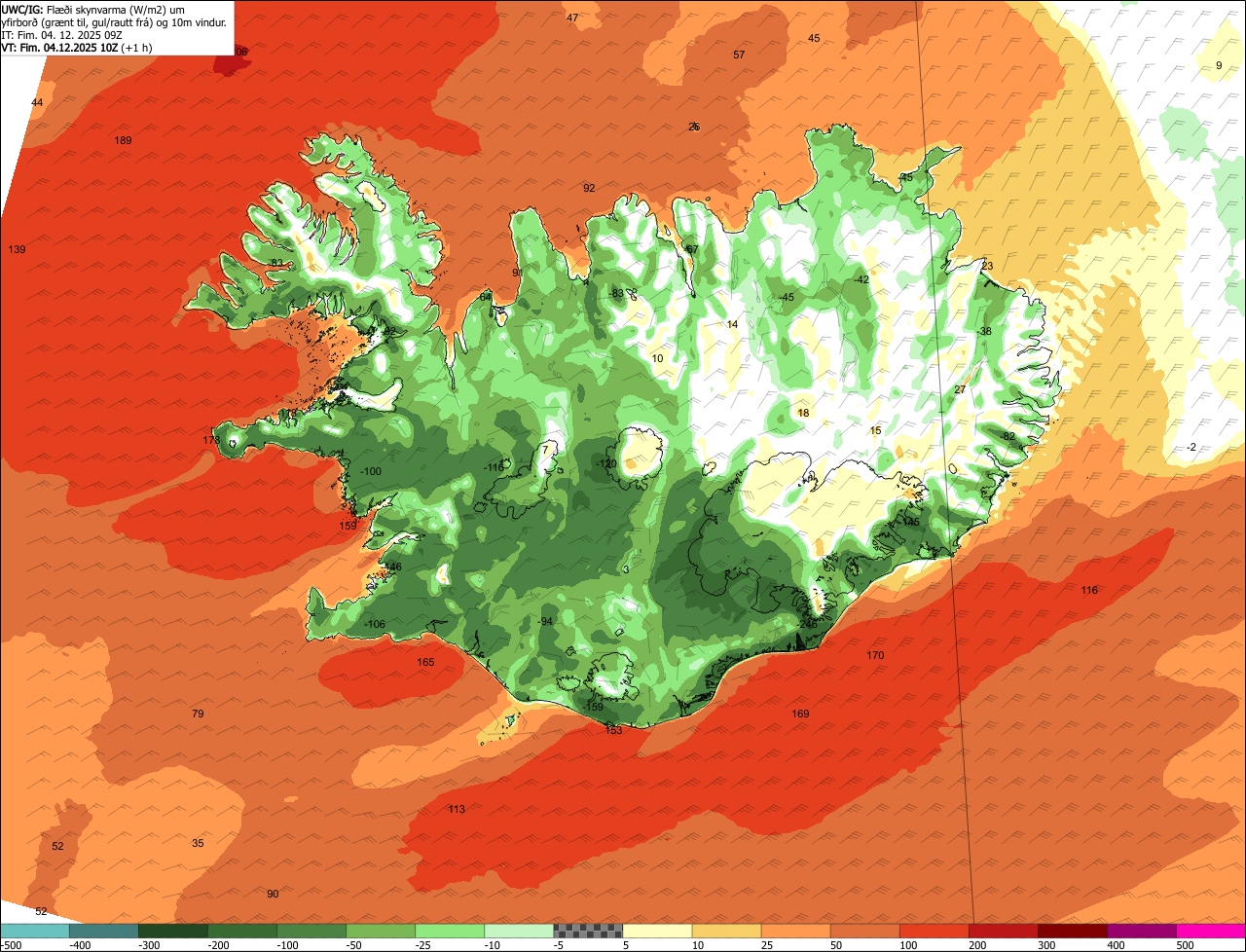
Task: Click the checkered legend swatch between -5 and 5
Action: pyautogui.click(x=588, y=931)
